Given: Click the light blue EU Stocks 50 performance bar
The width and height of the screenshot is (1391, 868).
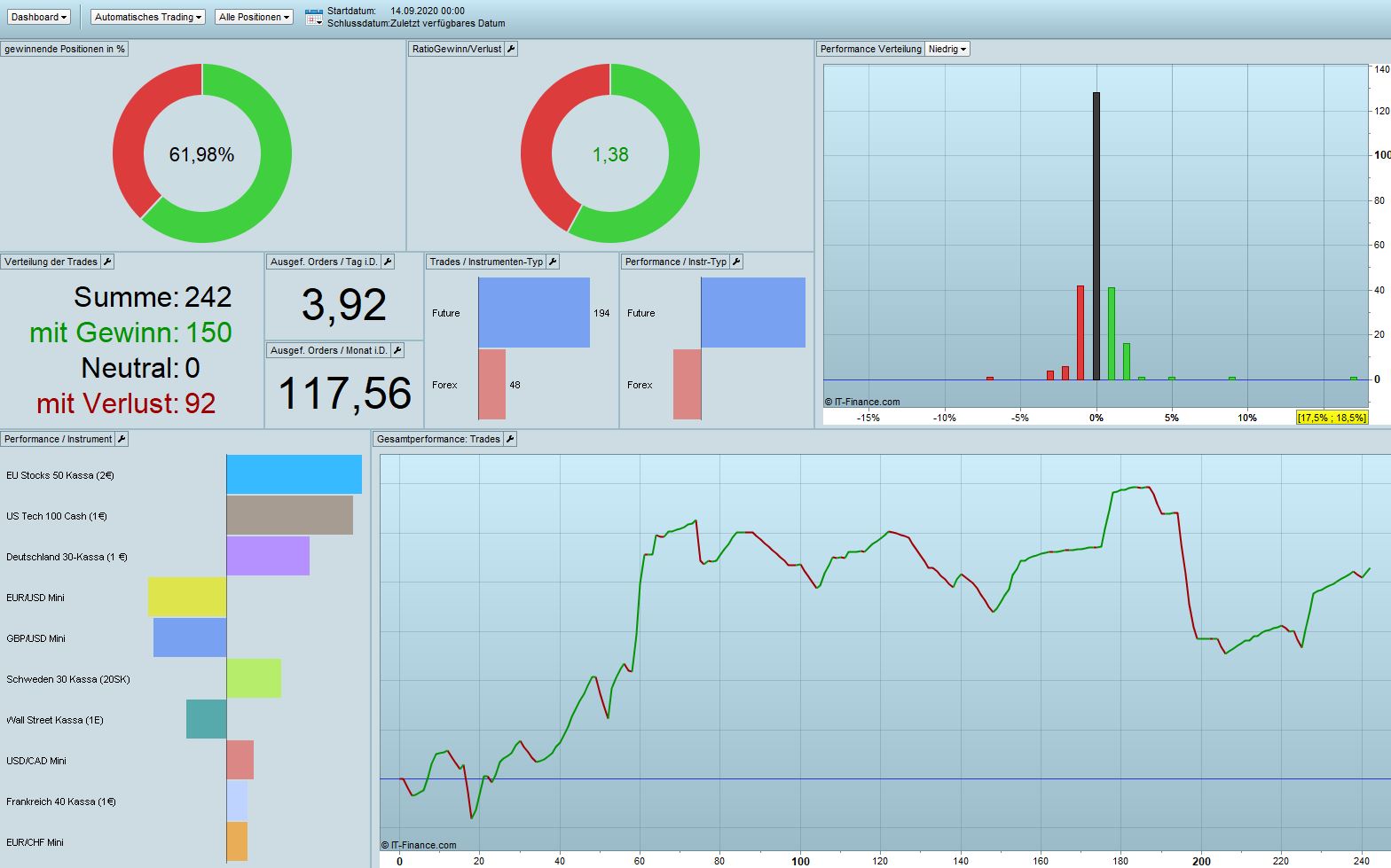Looking at the screenshot, I should [x=295, y=474].
